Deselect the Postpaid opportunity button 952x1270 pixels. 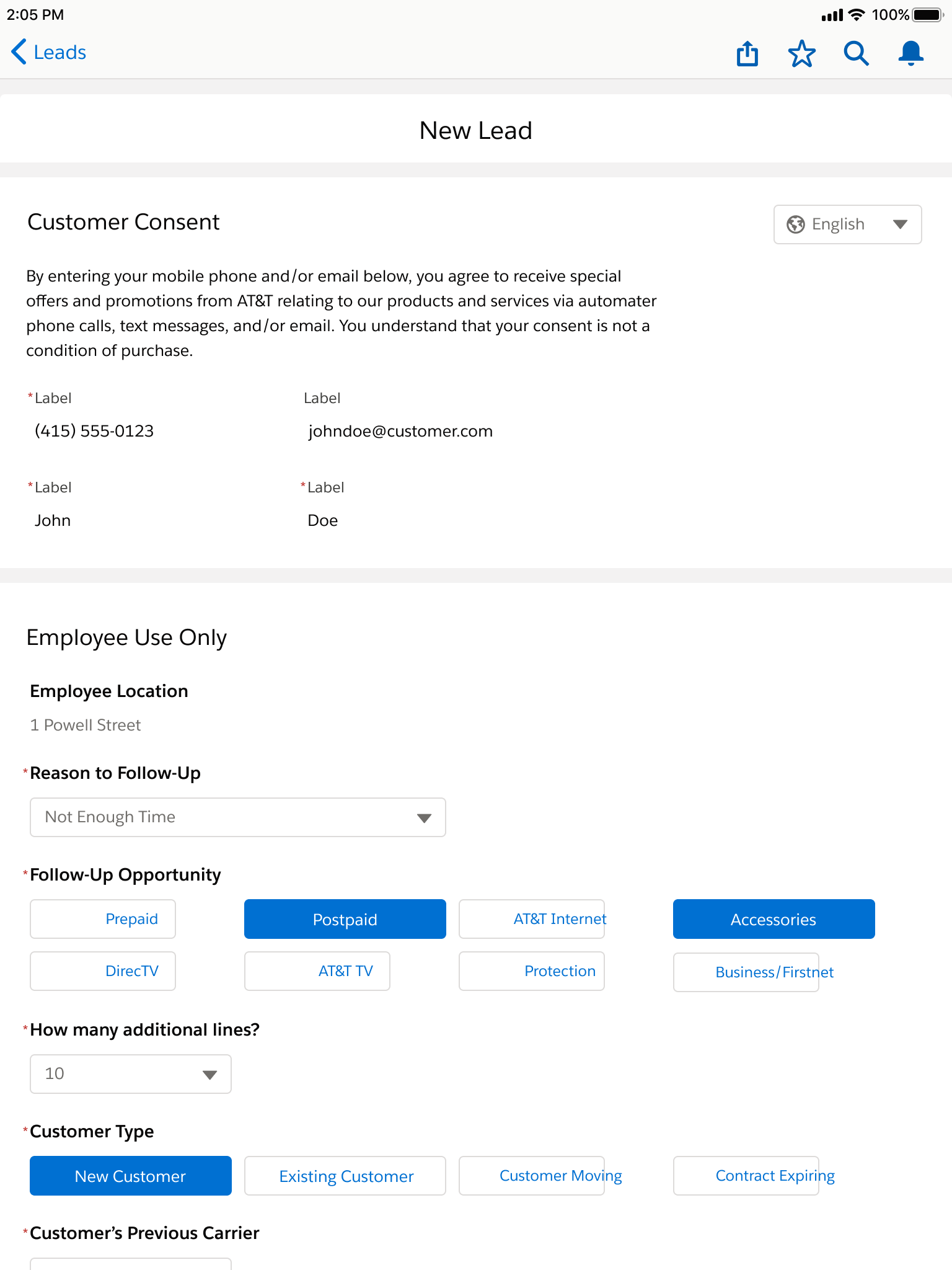(345, 919)
